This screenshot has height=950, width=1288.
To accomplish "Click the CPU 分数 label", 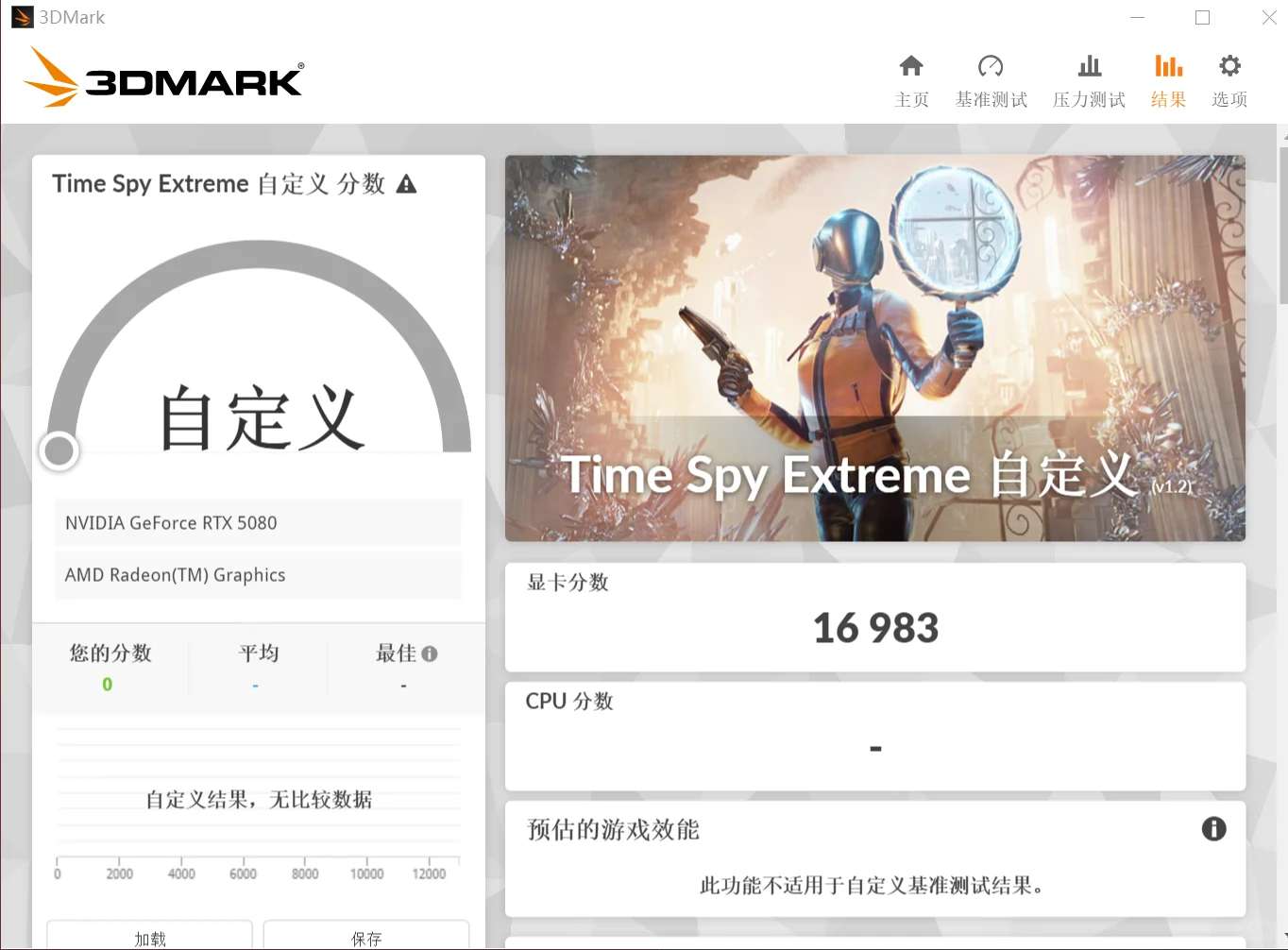I will (569, 701).
